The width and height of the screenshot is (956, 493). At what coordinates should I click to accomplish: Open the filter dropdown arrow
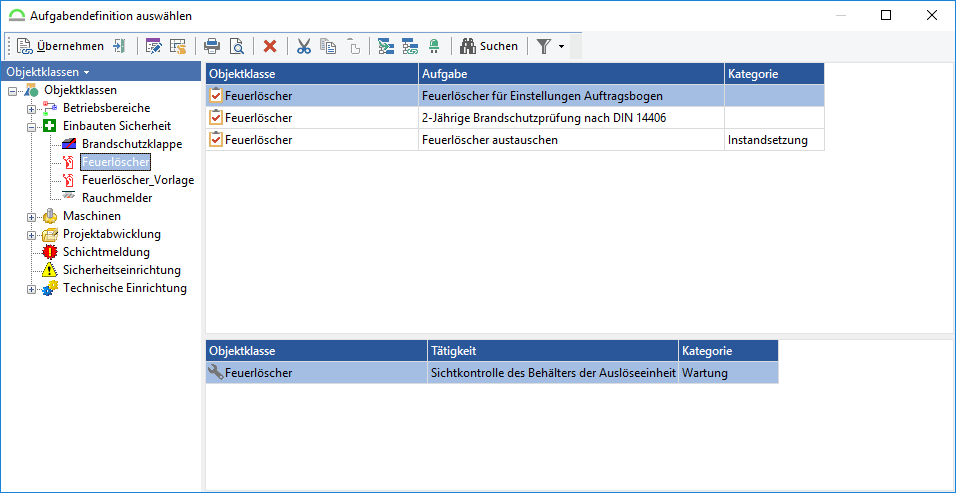tap(561, 46)
